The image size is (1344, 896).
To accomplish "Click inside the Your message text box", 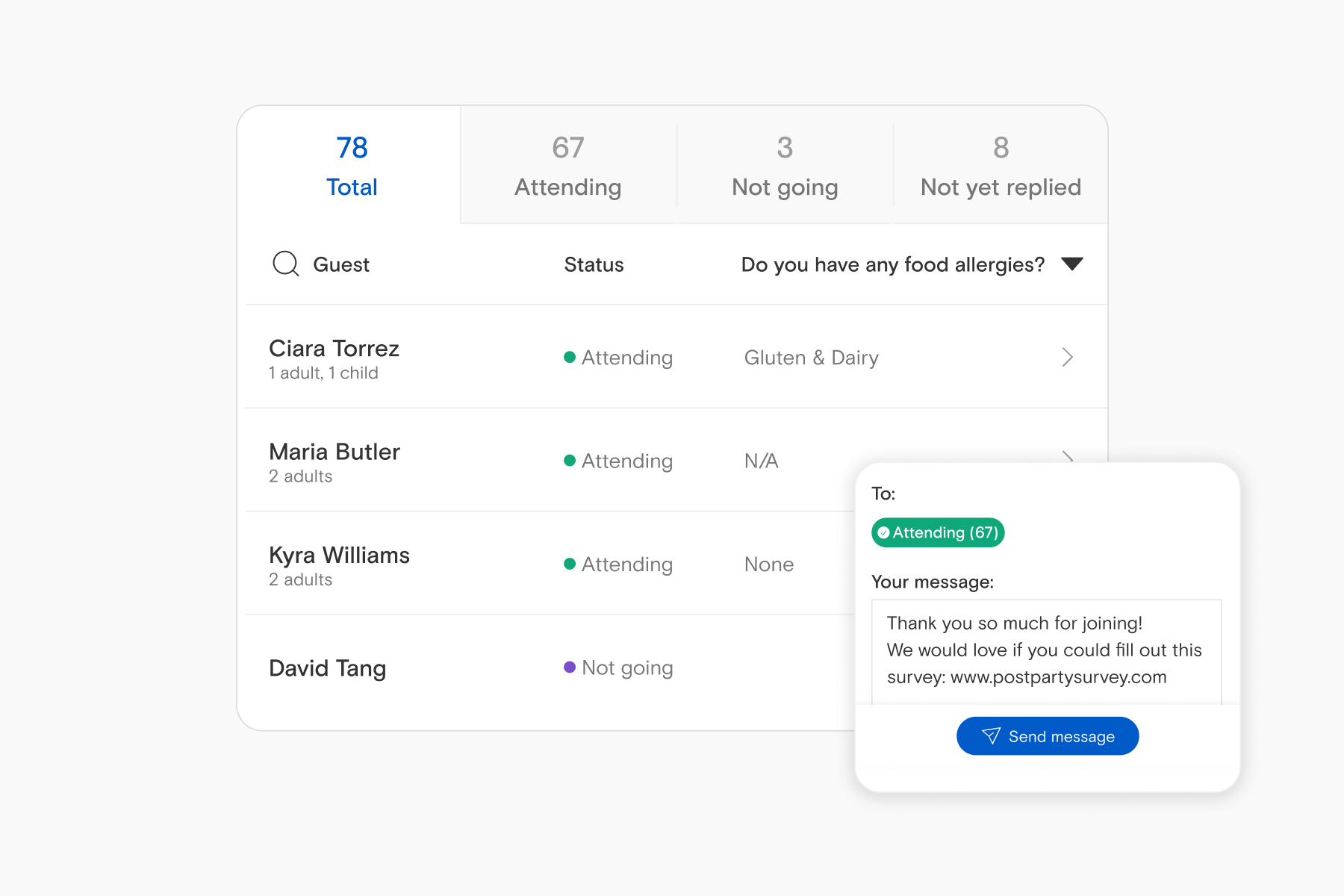I will pyautogui.click(x=1045, y=650).
